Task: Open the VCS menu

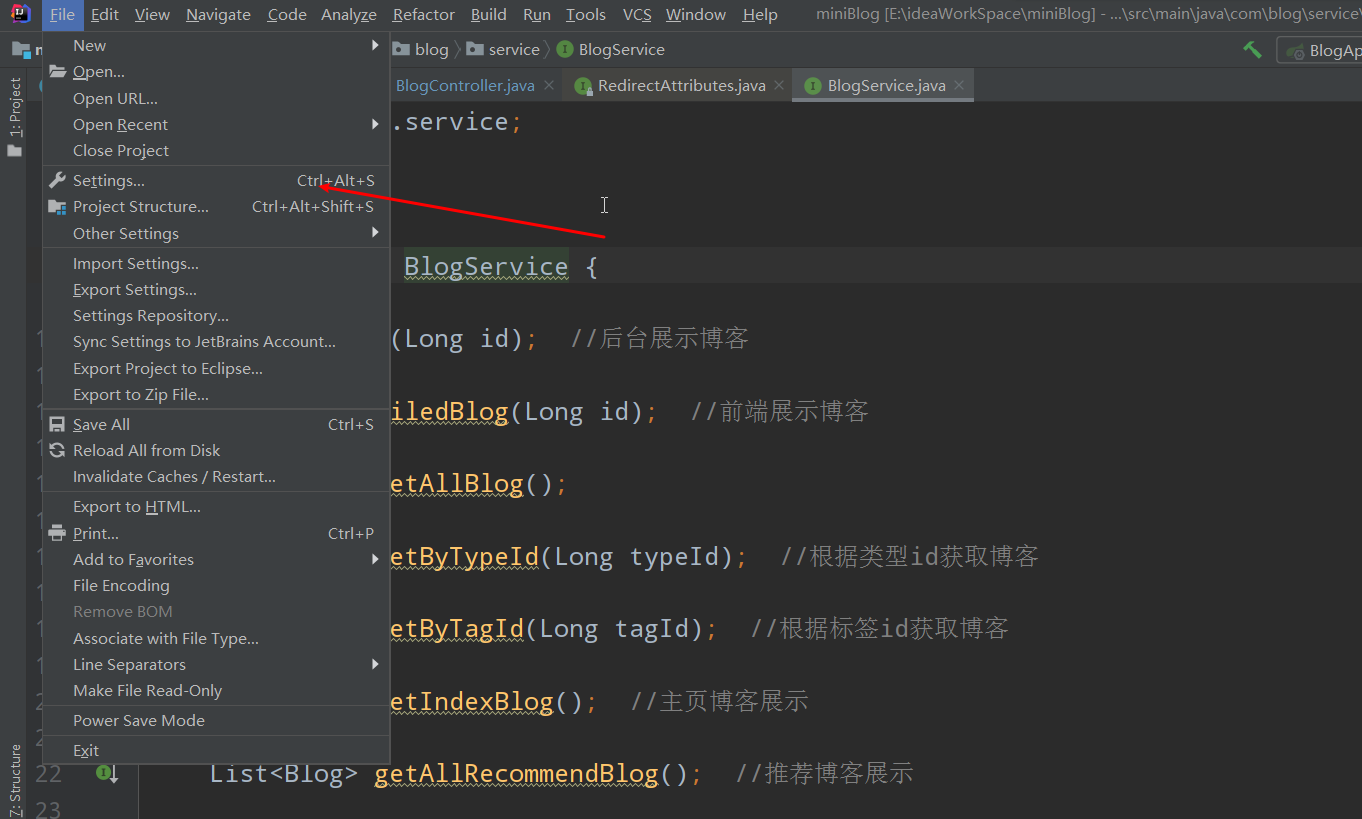Action: tap(637, 14)
